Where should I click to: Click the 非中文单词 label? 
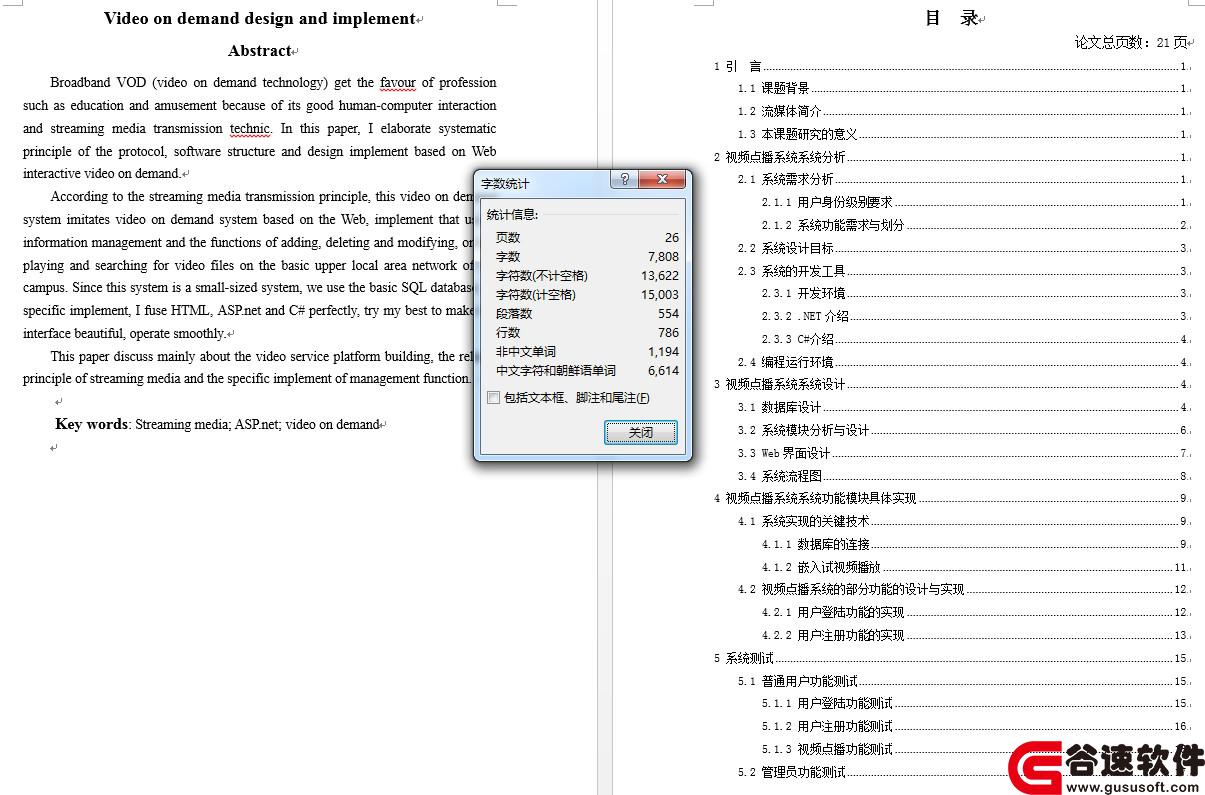pyautogui.click(x=525, y=352)
